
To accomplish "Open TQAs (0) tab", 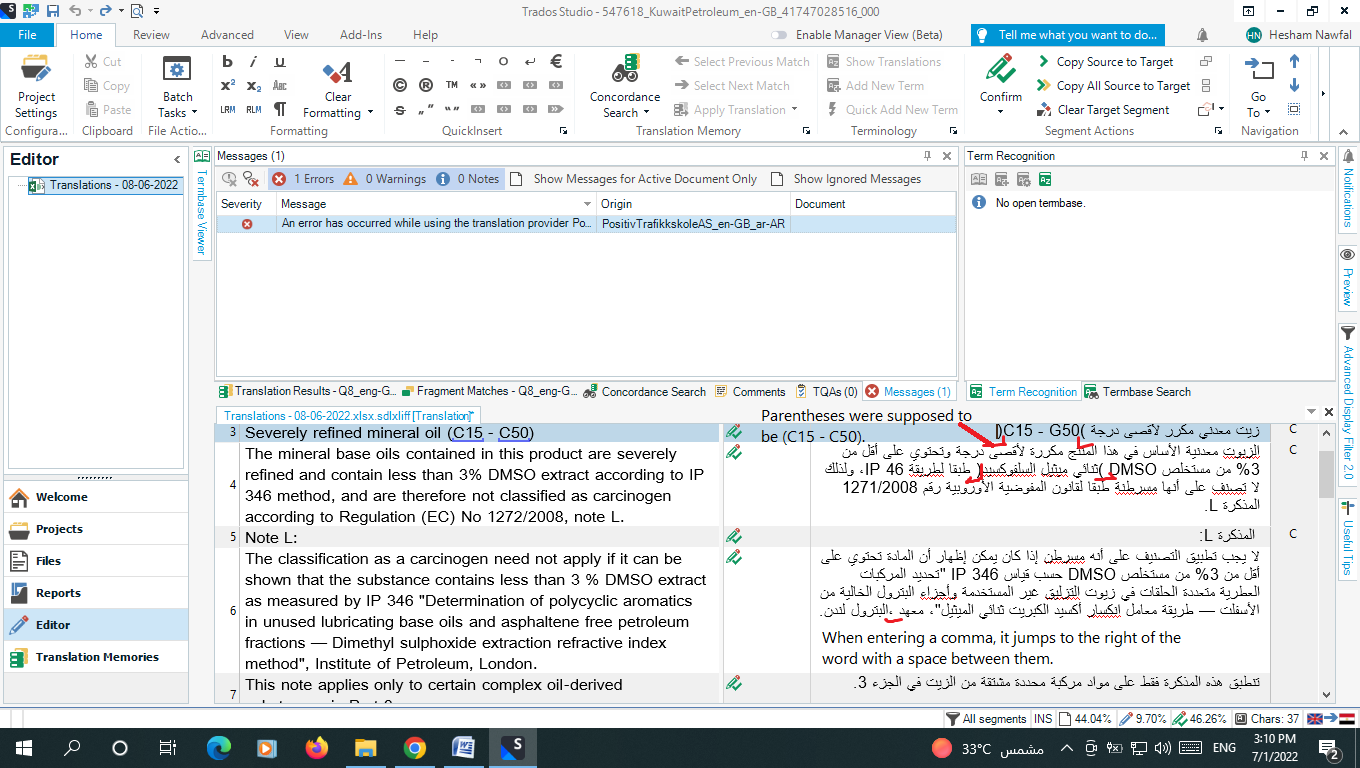I will (x=827, y=392).
